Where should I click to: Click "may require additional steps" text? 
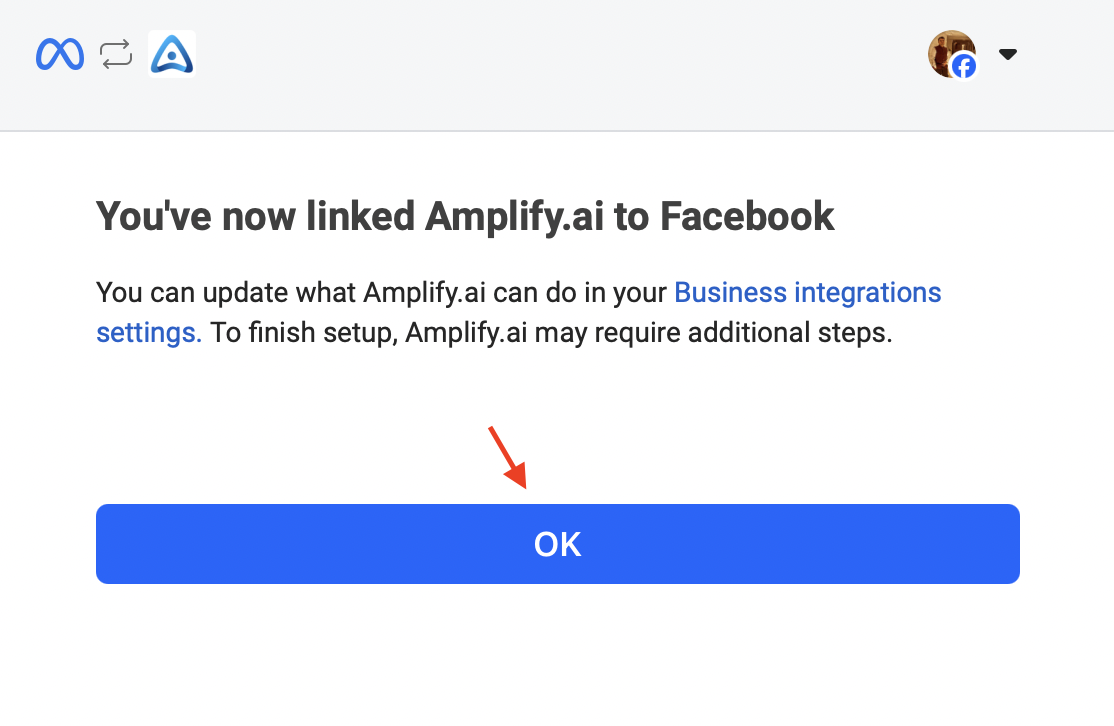713,332
